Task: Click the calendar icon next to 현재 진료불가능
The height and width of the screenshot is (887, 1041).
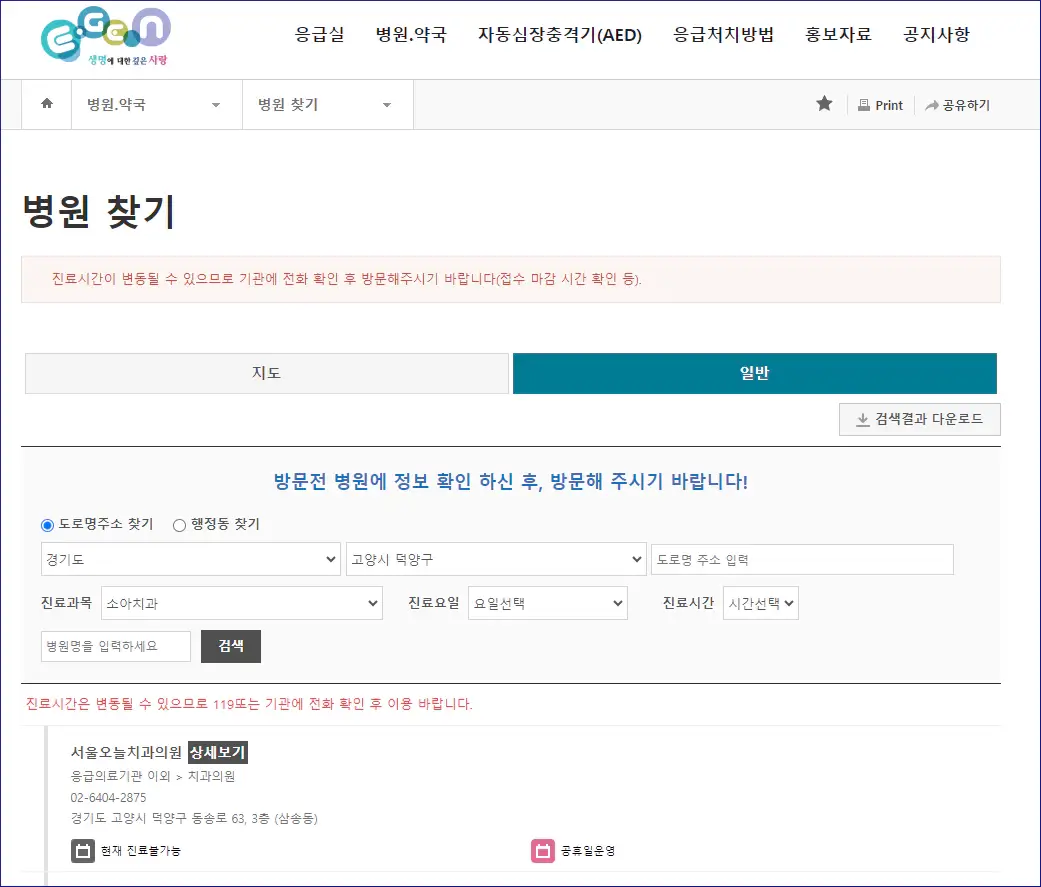Action: pos(85,851)
